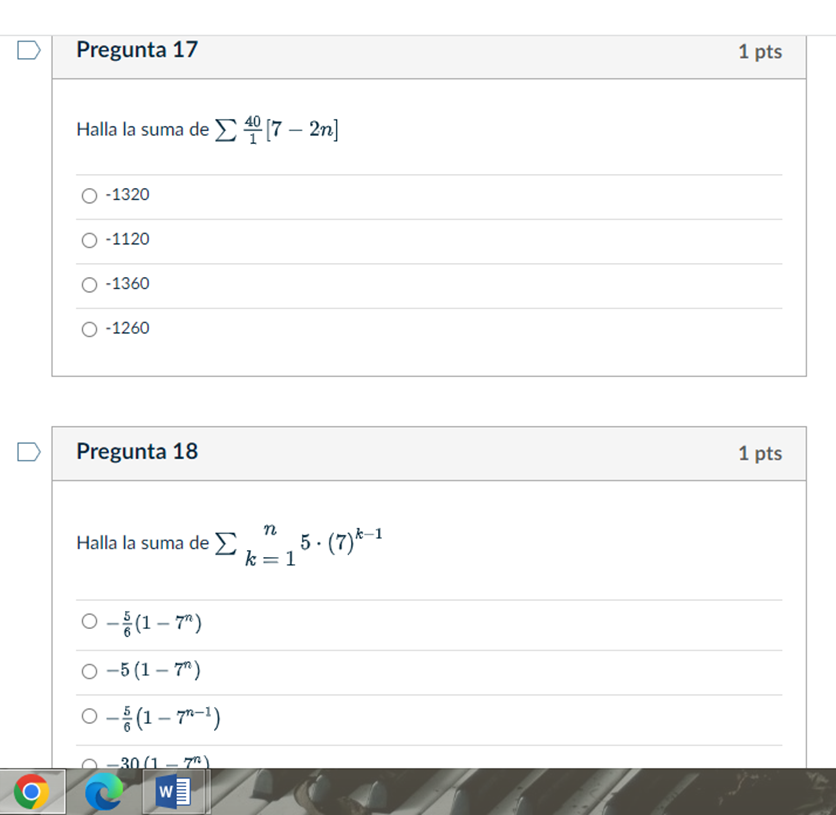836x815 pixels.
Task: Flag Pregunta 17 using its bookmark icon
Action: coord(27,49)
